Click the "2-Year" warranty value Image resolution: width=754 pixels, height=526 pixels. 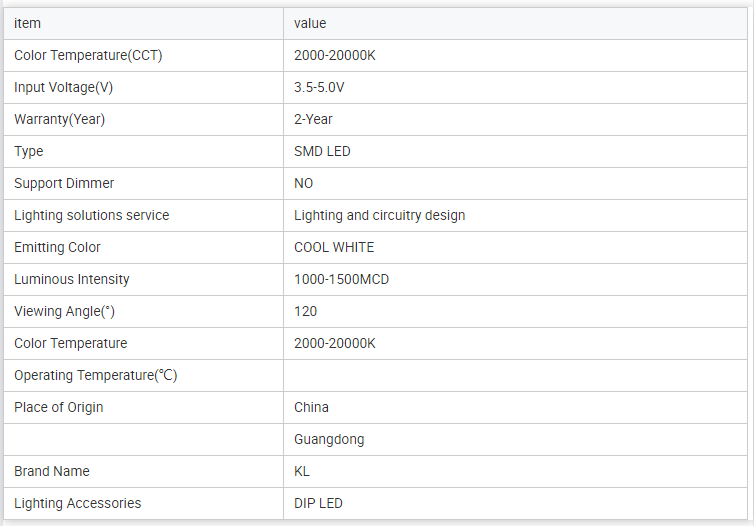point(313,119)
